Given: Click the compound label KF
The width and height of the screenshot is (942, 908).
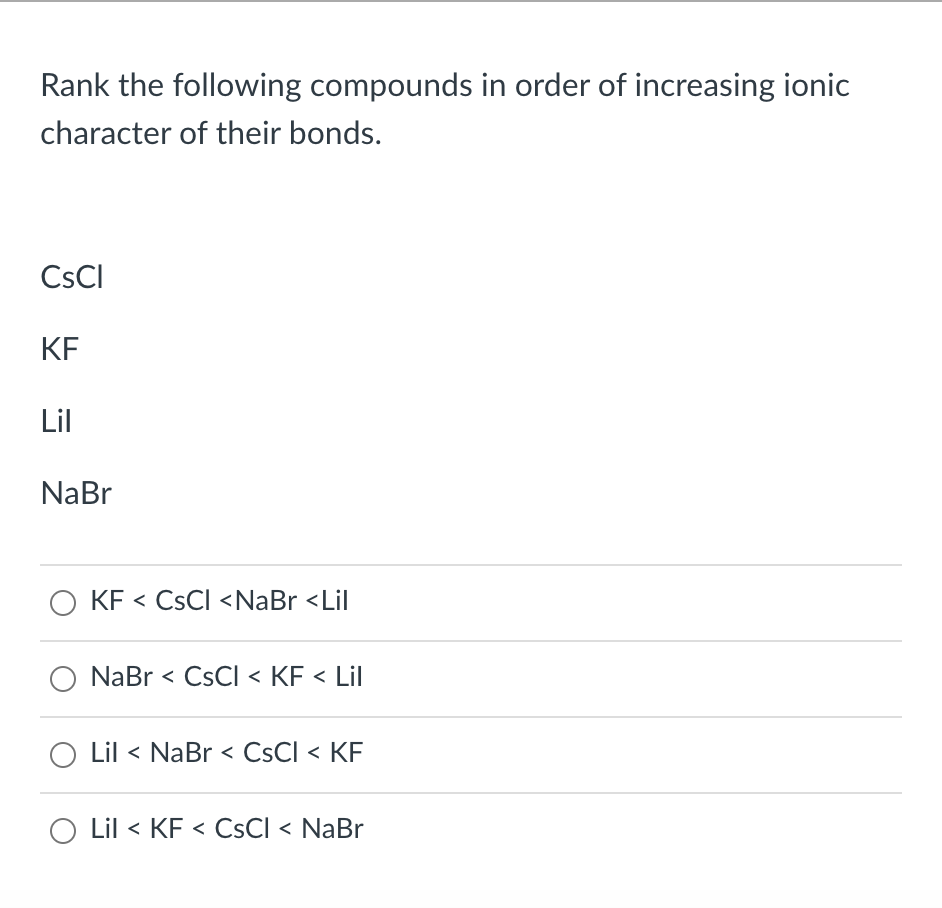Looking at the screenshot, I should click(59, 349).
